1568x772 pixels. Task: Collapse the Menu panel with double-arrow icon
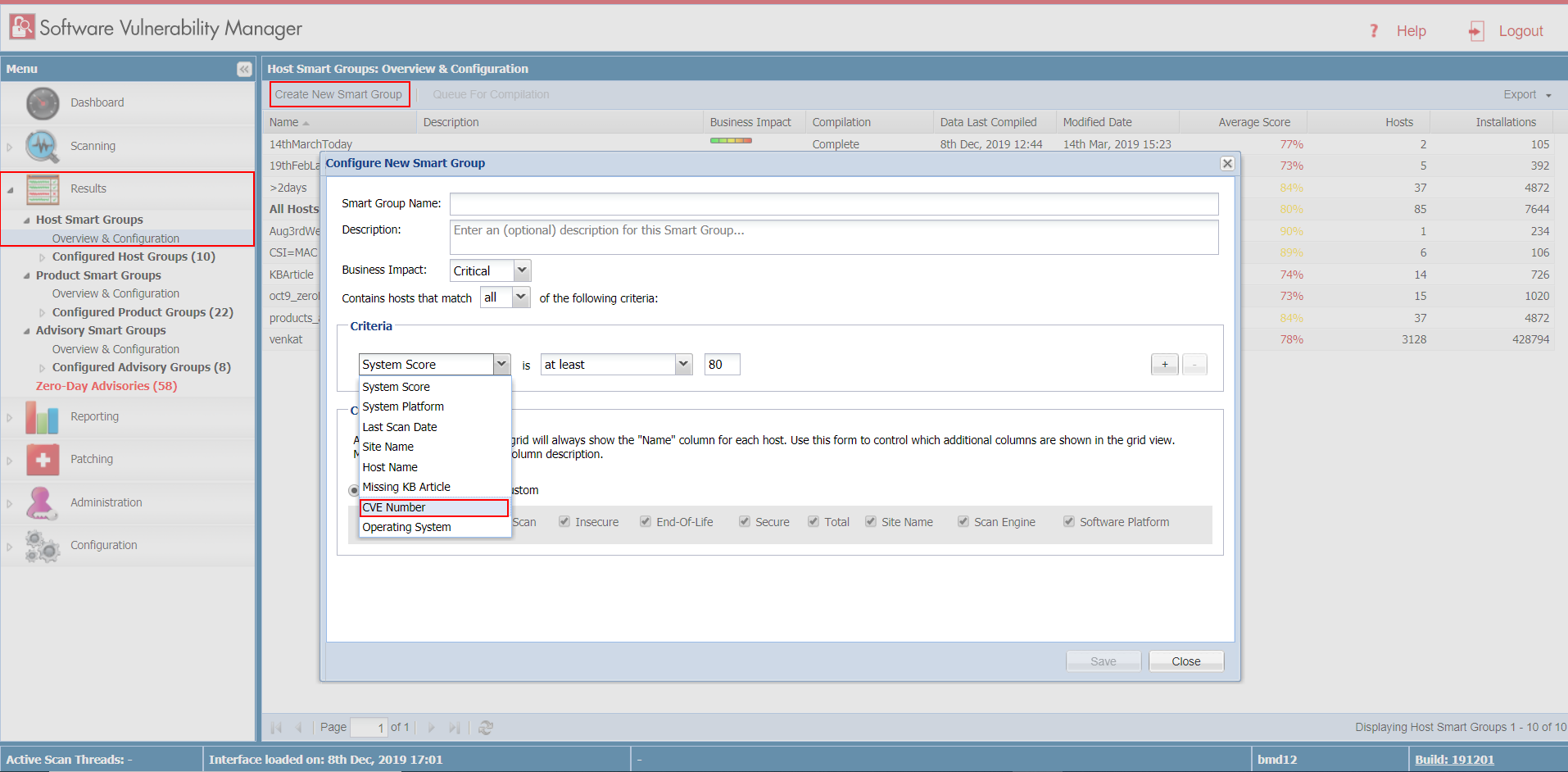pos(244,69)
